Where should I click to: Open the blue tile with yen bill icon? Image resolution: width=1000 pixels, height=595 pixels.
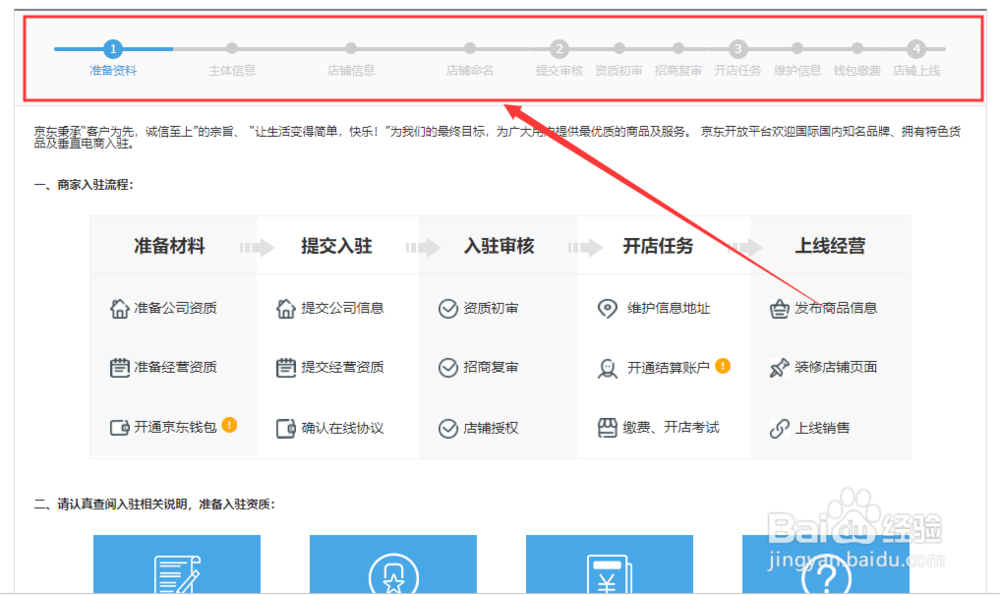[609, 564]
